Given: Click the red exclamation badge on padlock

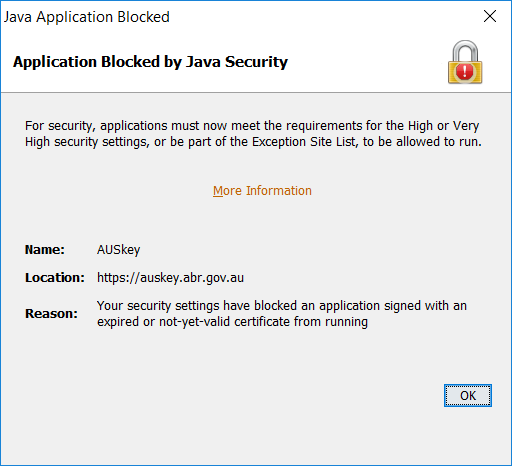Looking at the screenshot, I should (464, 72).
